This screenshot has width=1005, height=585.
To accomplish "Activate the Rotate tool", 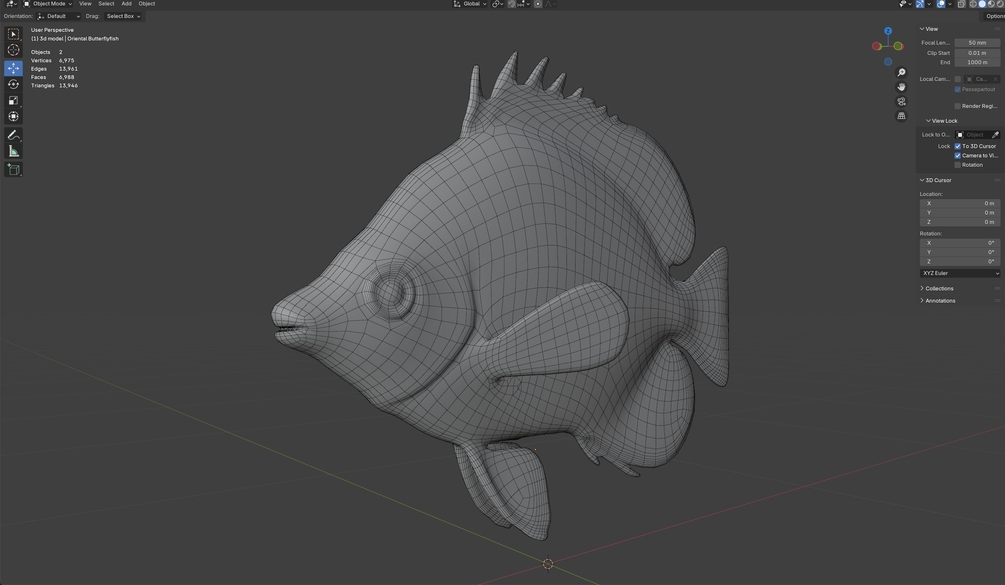I will [13, 85].
